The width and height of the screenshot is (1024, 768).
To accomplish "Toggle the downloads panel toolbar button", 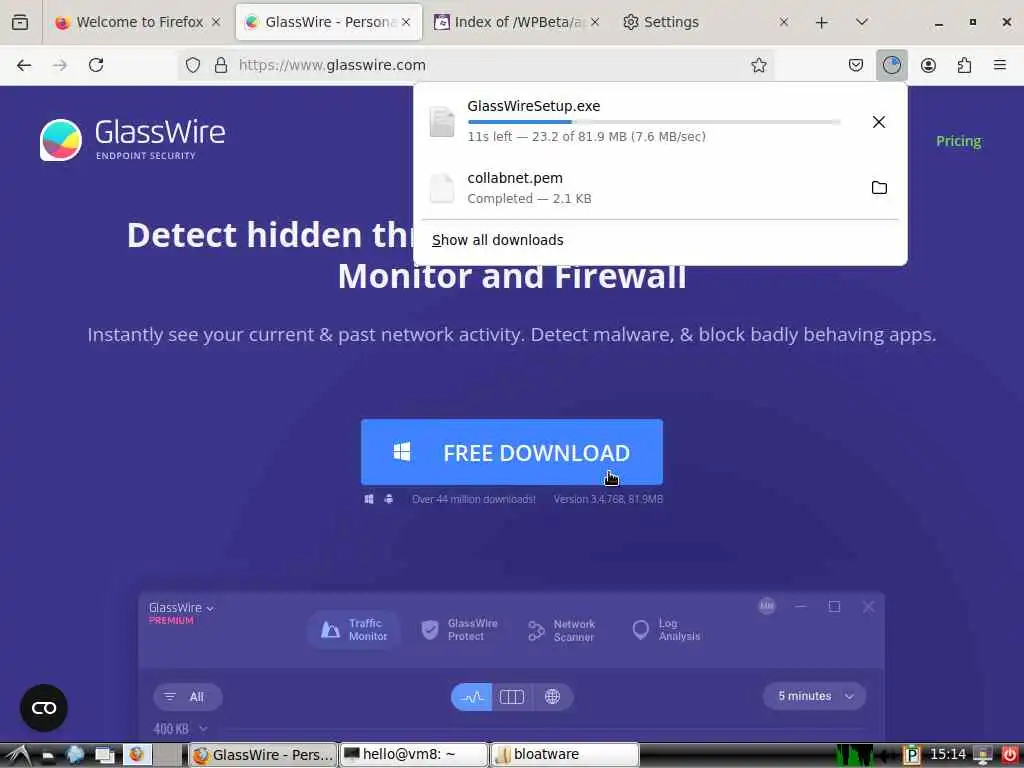I will (x=891, y=65).
